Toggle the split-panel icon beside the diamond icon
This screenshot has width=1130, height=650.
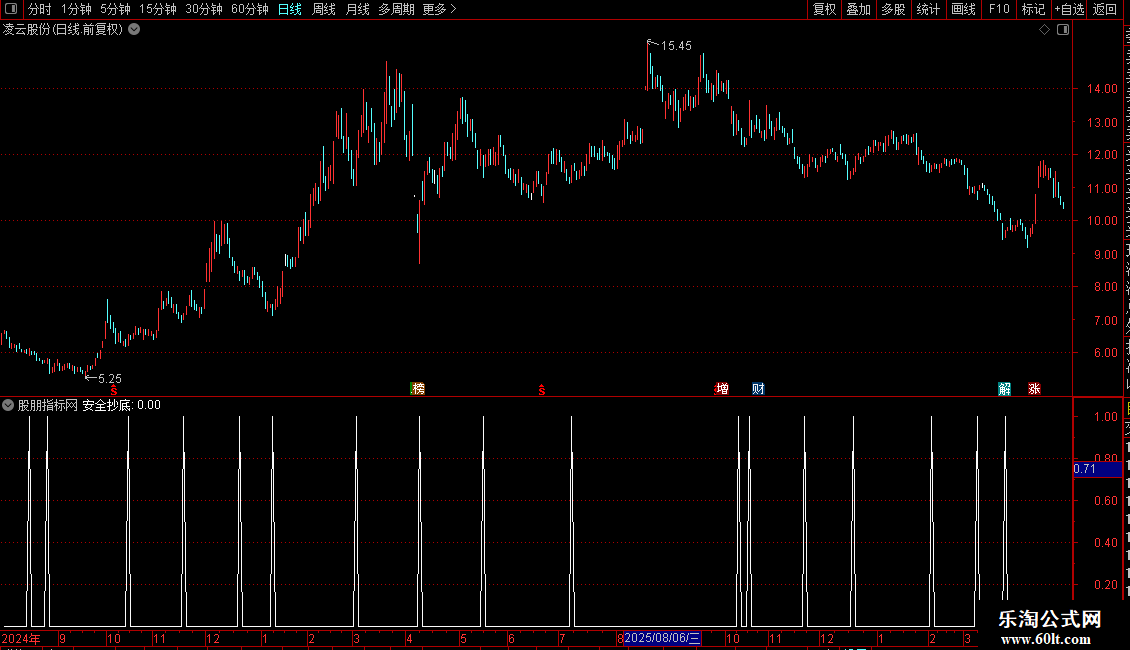pyautogui.click(x=1063, y=30)
